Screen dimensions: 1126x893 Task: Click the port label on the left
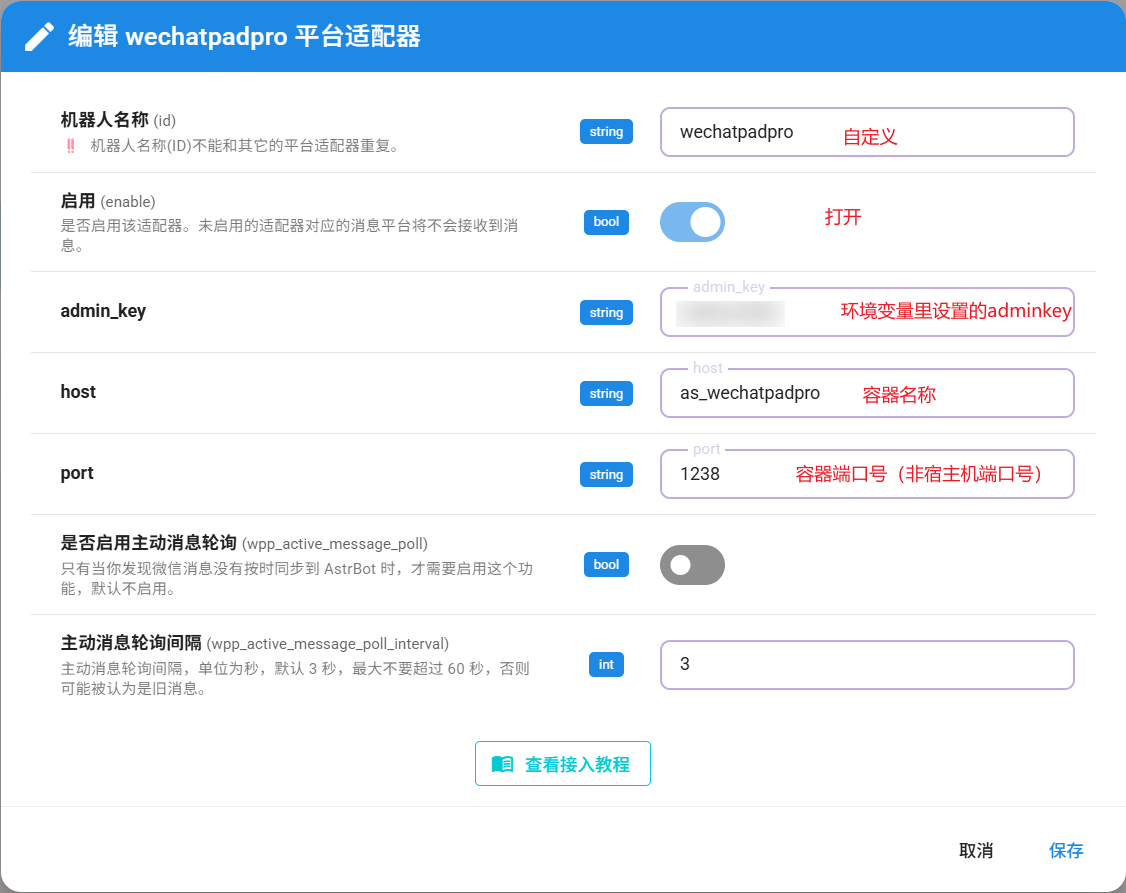click(x=77, y=473)
